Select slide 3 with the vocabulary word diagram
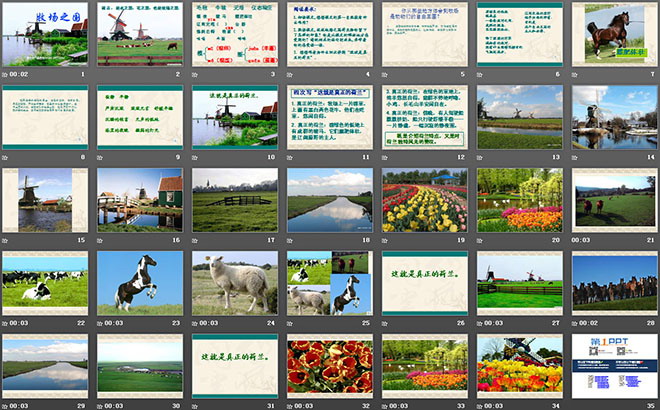 [x=234, y=34]
